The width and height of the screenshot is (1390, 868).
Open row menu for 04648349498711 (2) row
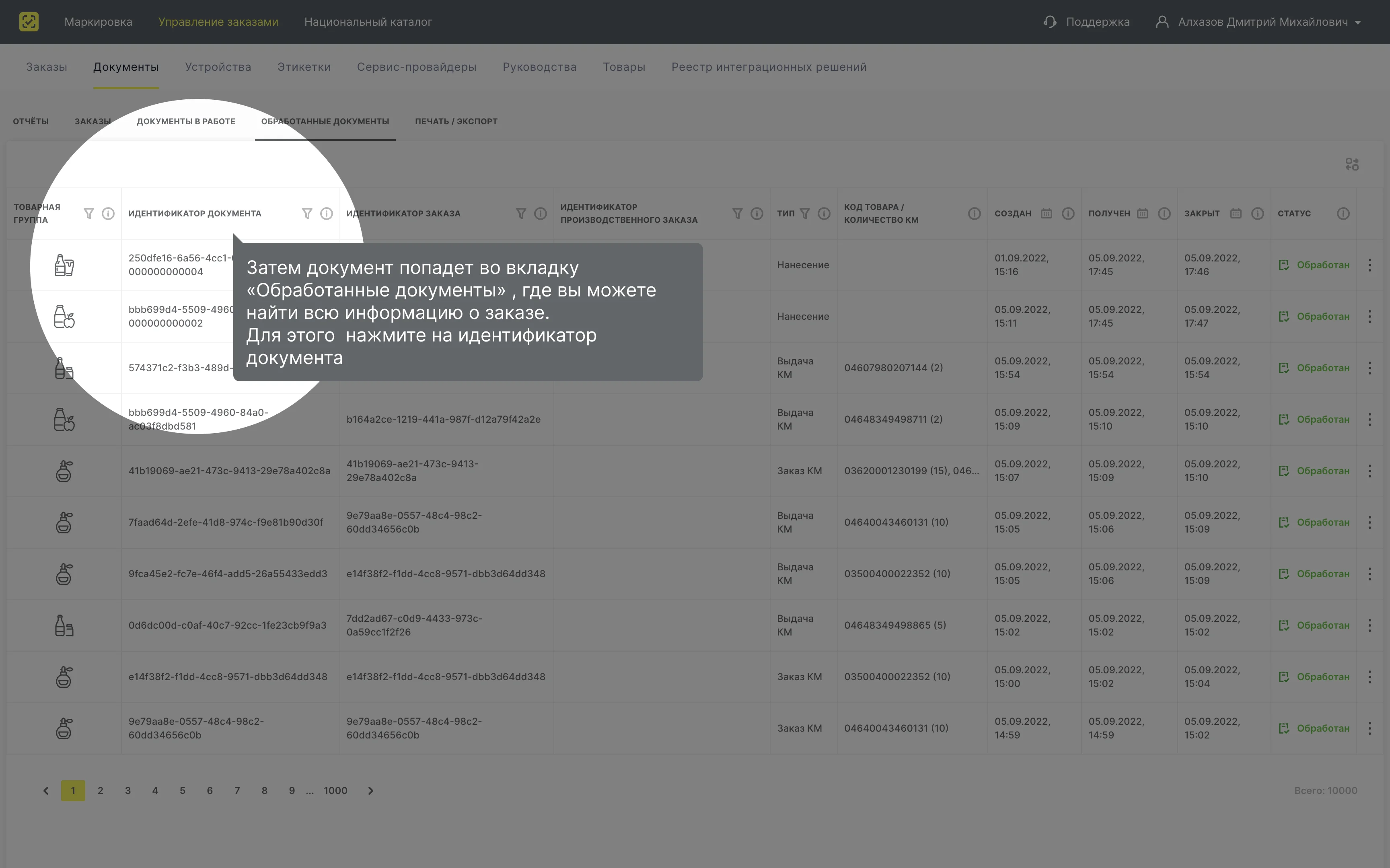1370,420
